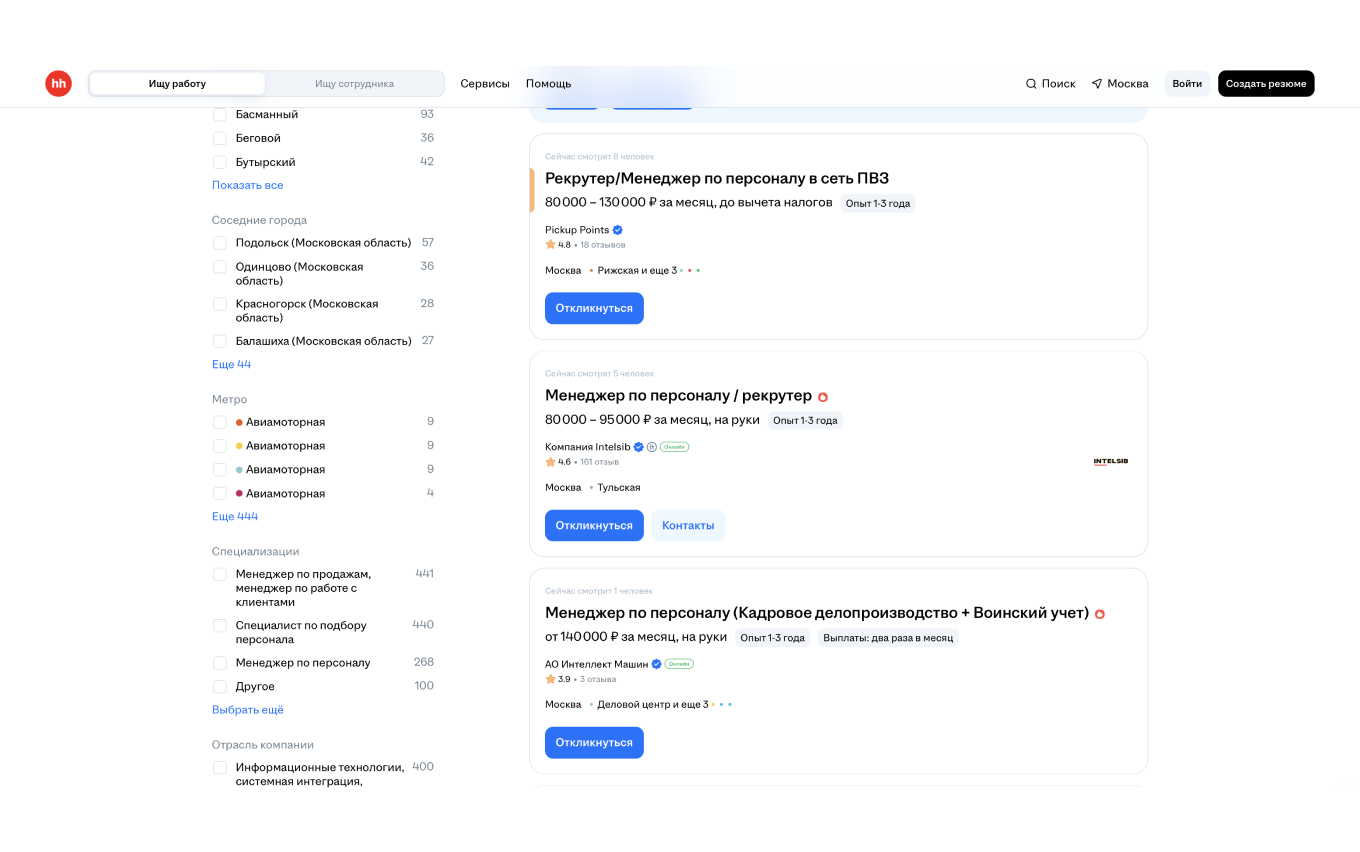Check Одинцово (Московская область) filter

[x=220, y=267]
